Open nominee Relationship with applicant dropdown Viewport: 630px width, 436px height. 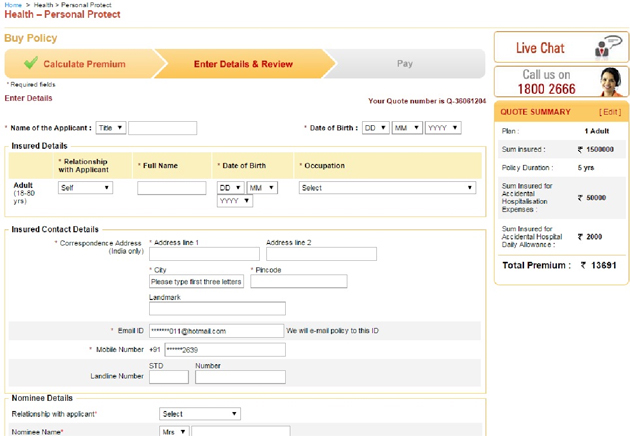tap(200, 414)
